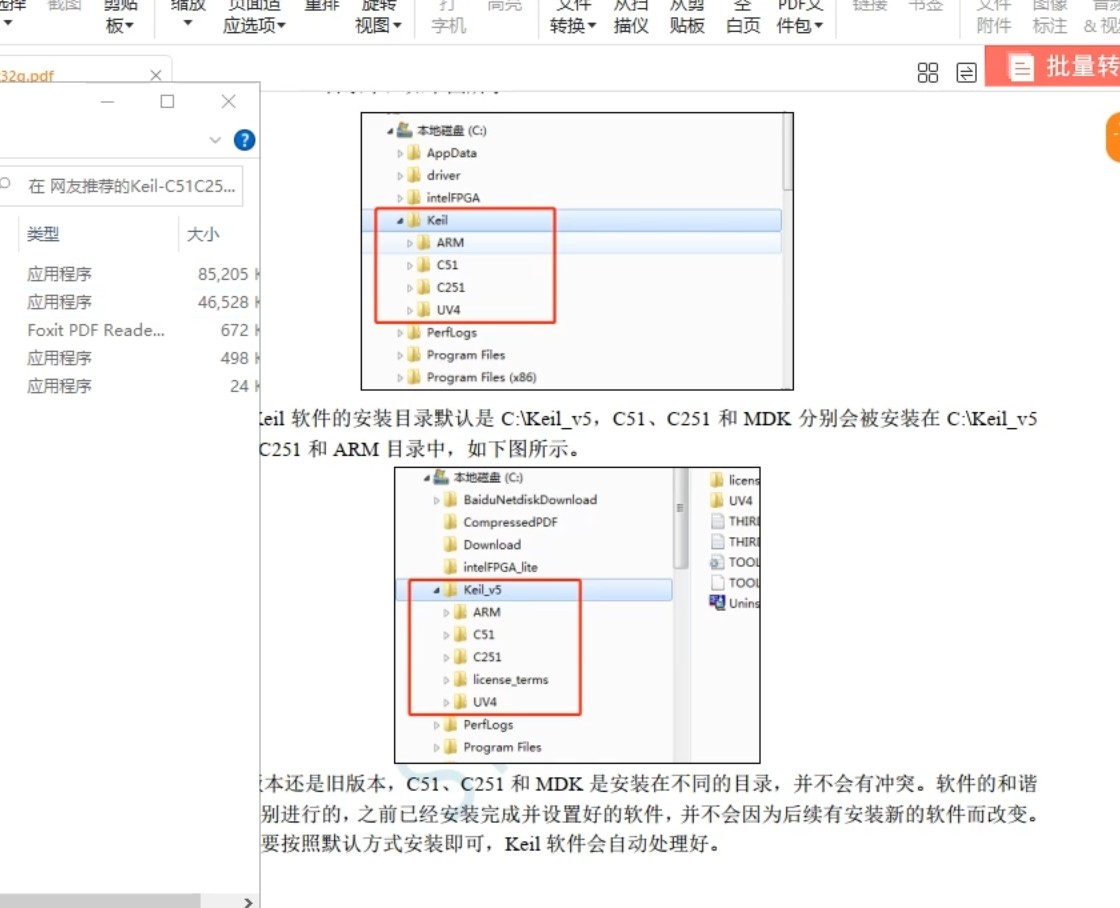Select the 应用程序 row sized 46,528

click(x=129, y=301)
